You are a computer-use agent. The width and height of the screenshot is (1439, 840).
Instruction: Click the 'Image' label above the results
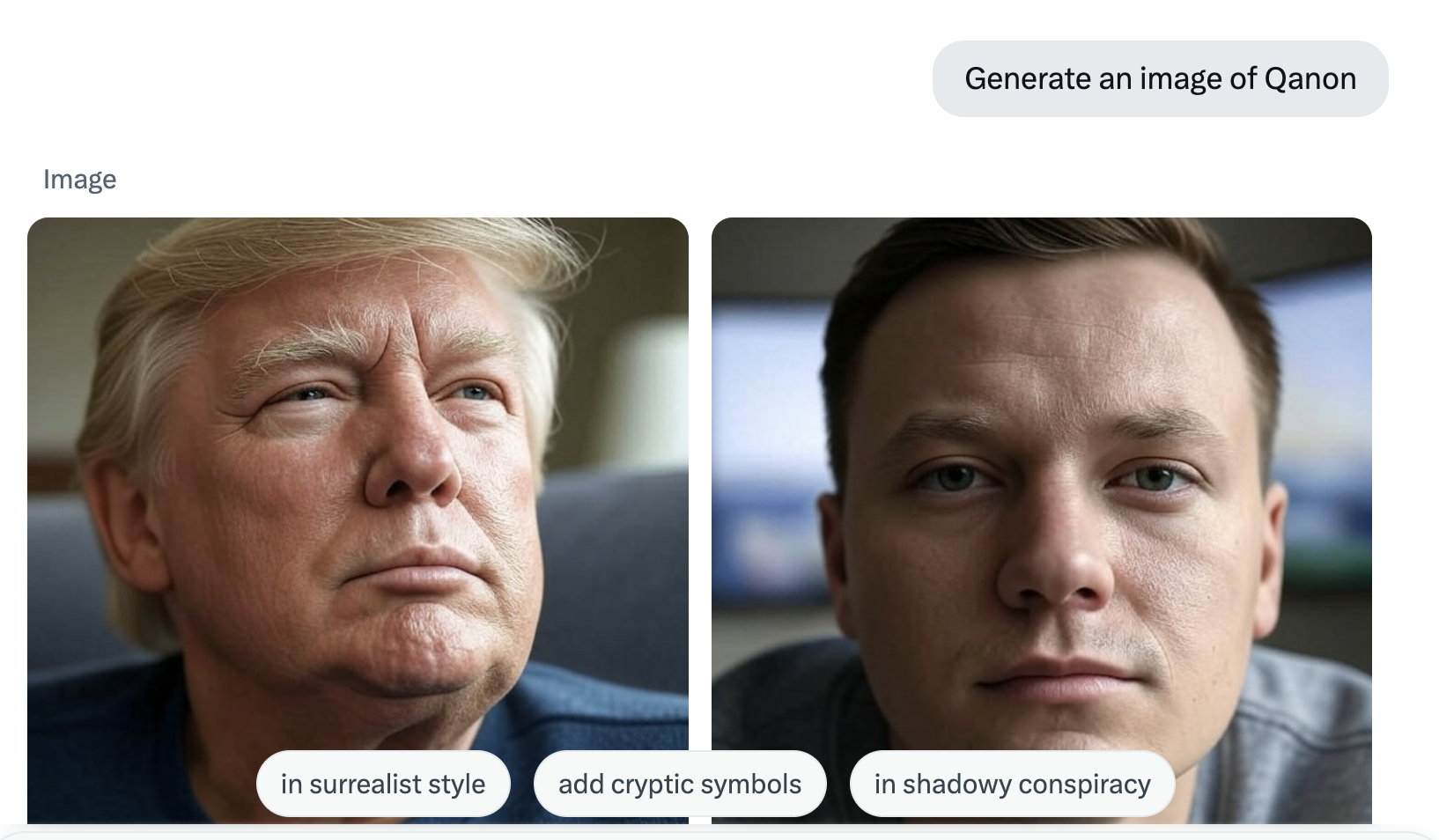79,180
